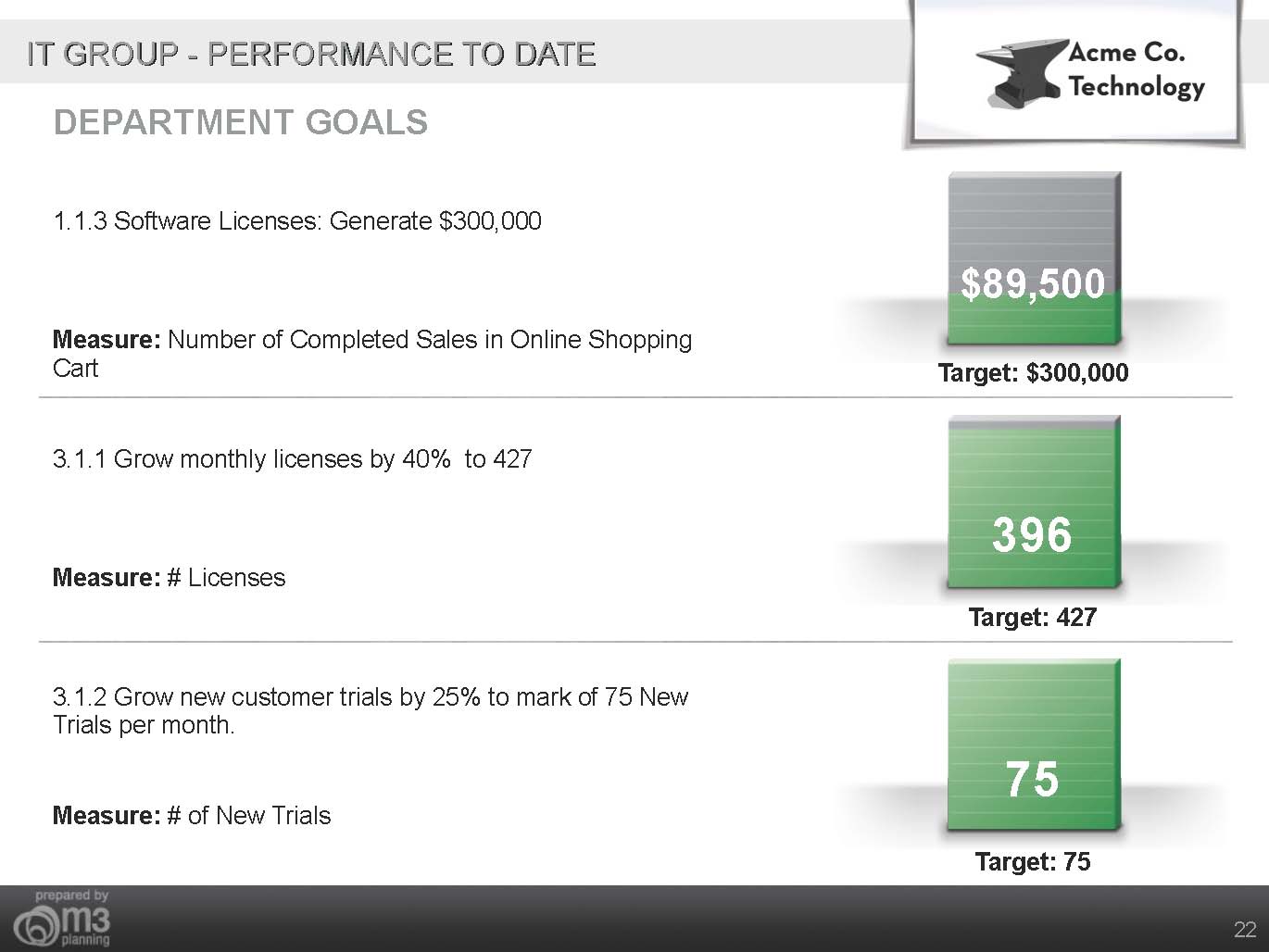Select the Target: $300,000 label
The image size is (1269, 952).
(1033, 373)
